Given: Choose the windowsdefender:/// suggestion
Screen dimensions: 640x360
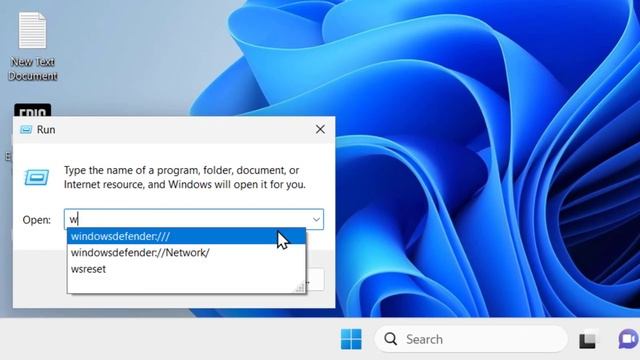Looking at the screenshot, I should click(x=187, y=236).
